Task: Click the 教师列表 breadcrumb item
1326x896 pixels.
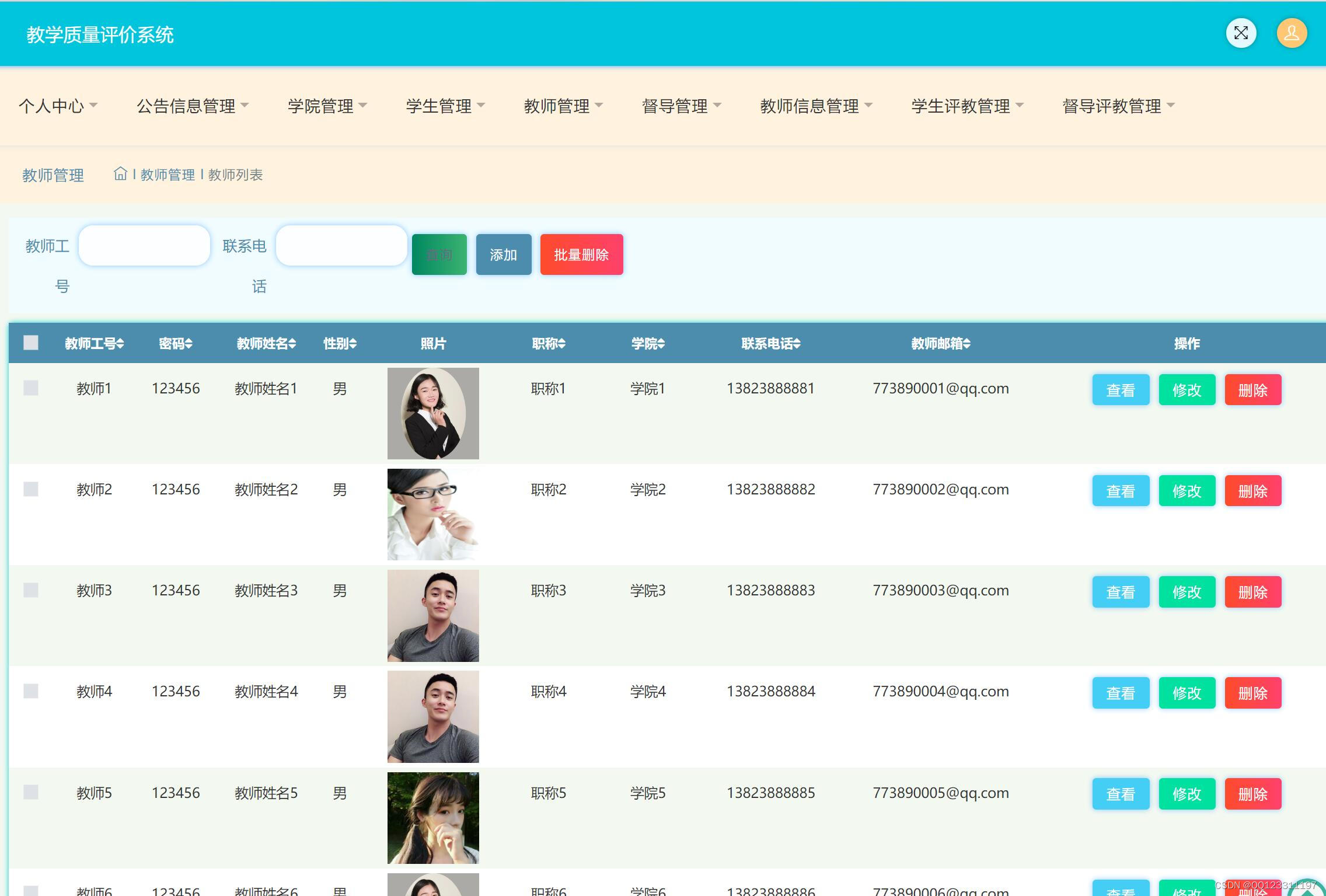Action: [235, 175]
